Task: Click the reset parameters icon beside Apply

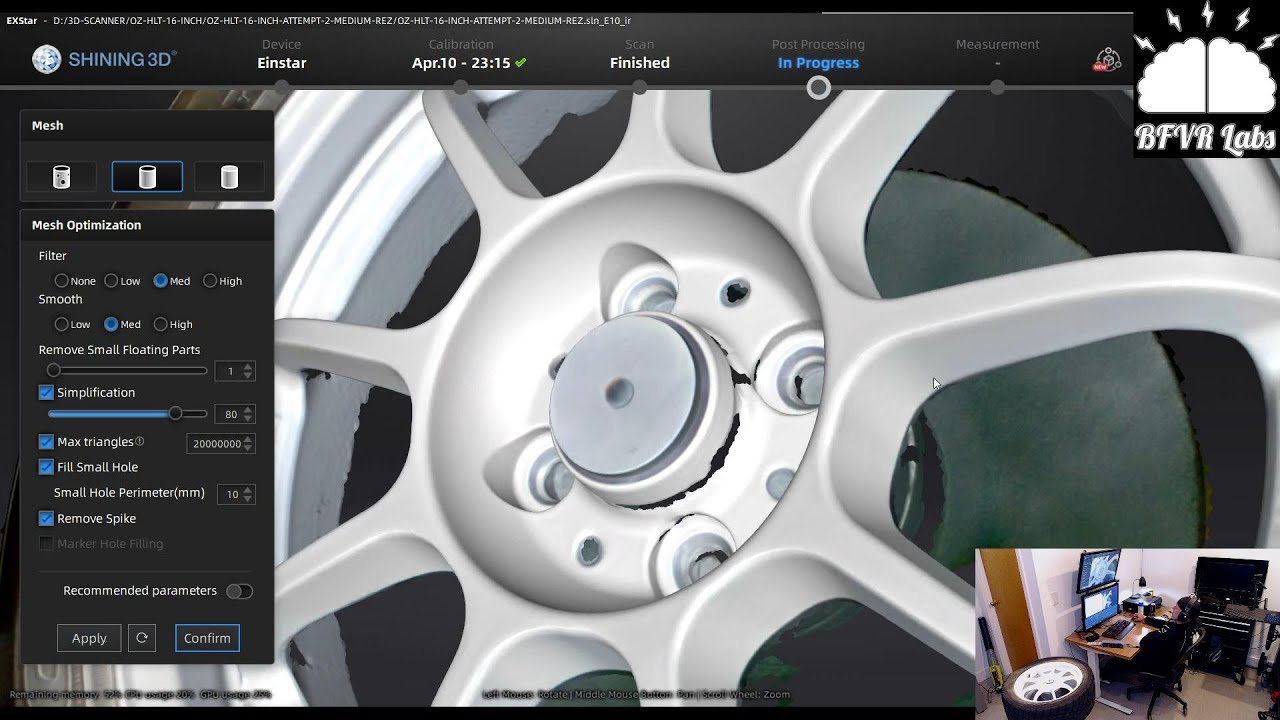Action: (x=142, y=638)
